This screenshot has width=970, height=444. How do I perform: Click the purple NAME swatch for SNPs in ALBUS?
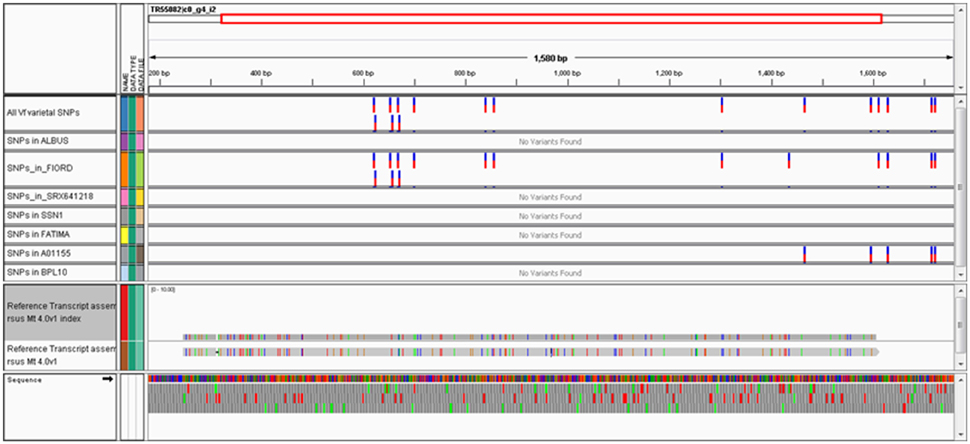tap(124, 141)
